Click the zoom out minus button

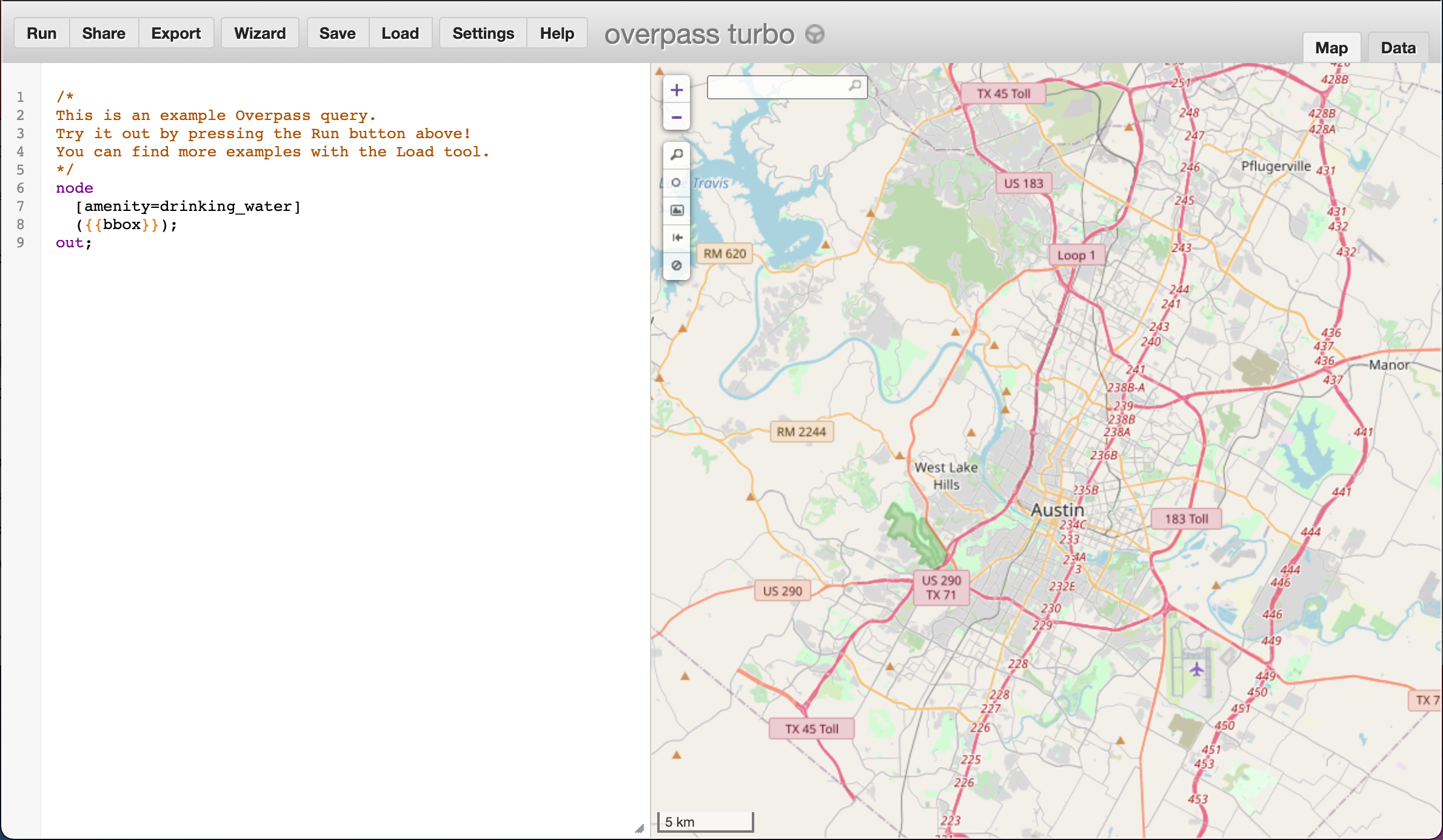click(x=677, y=118)
